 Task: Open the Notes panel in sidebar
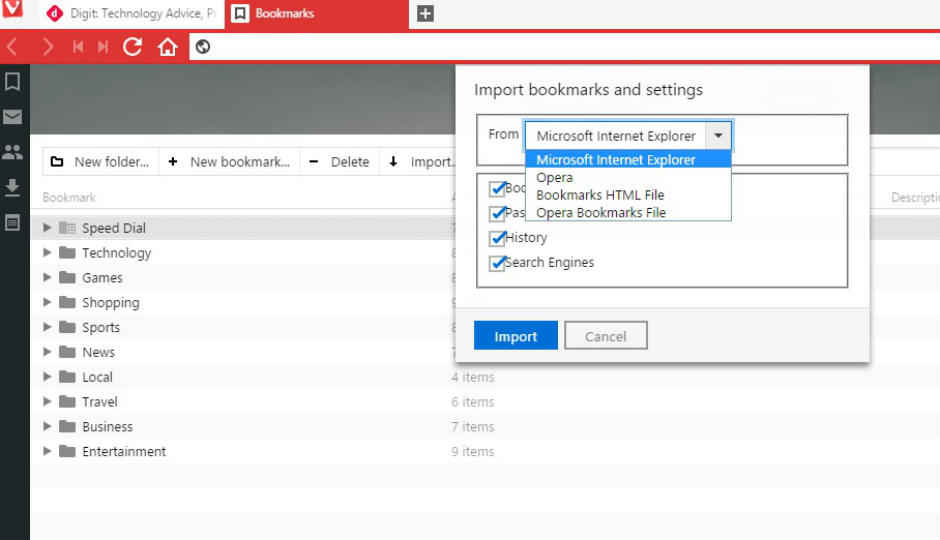pyautogui.click(x=12, y=223)
